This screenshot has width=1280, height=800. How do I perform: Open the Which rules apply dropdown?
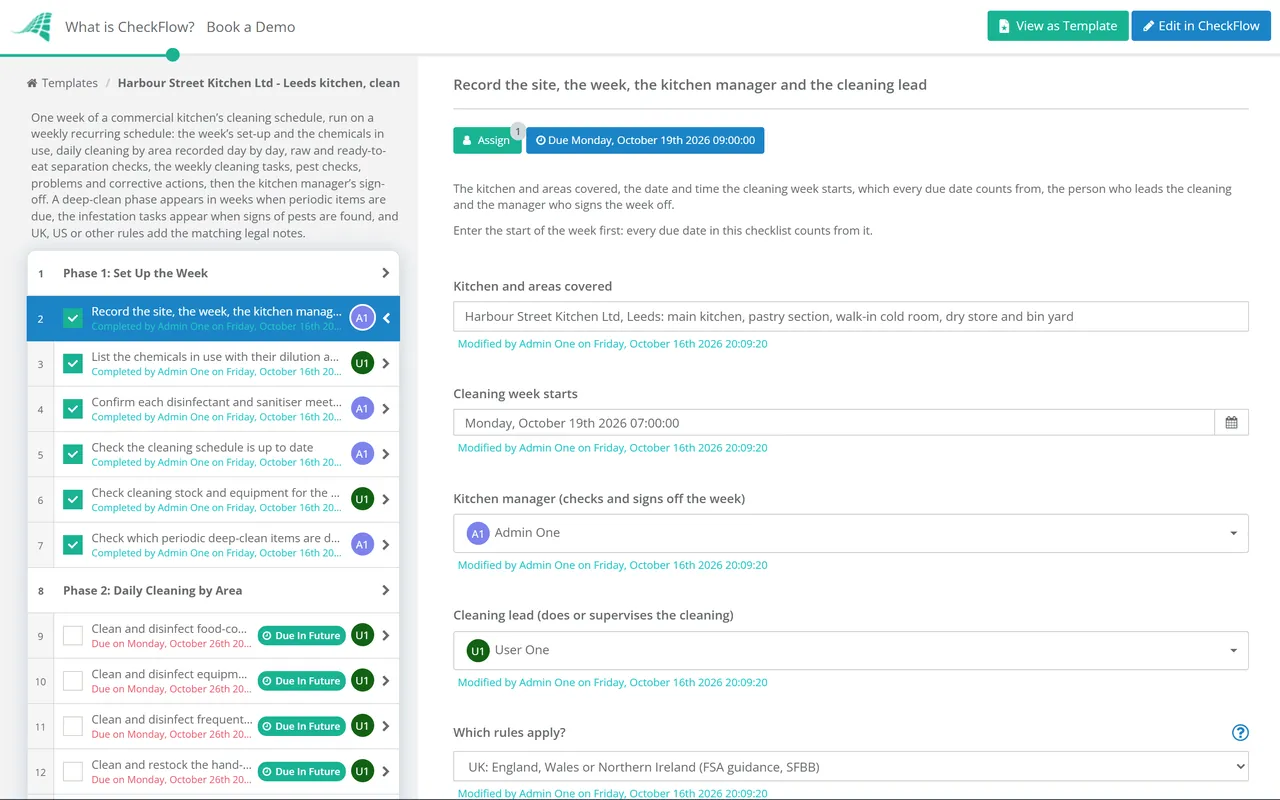click(x=851, y=767)
